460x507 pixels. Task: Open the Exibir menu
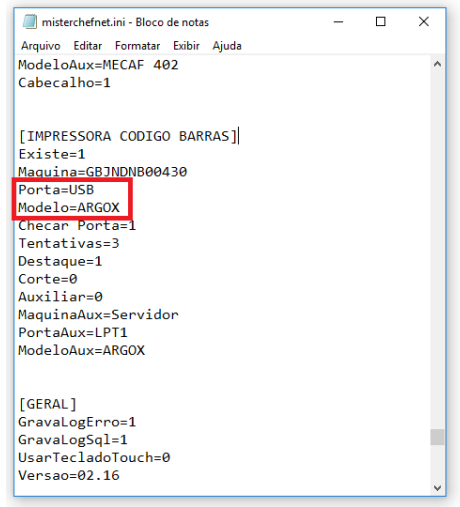tap(186, 46)
